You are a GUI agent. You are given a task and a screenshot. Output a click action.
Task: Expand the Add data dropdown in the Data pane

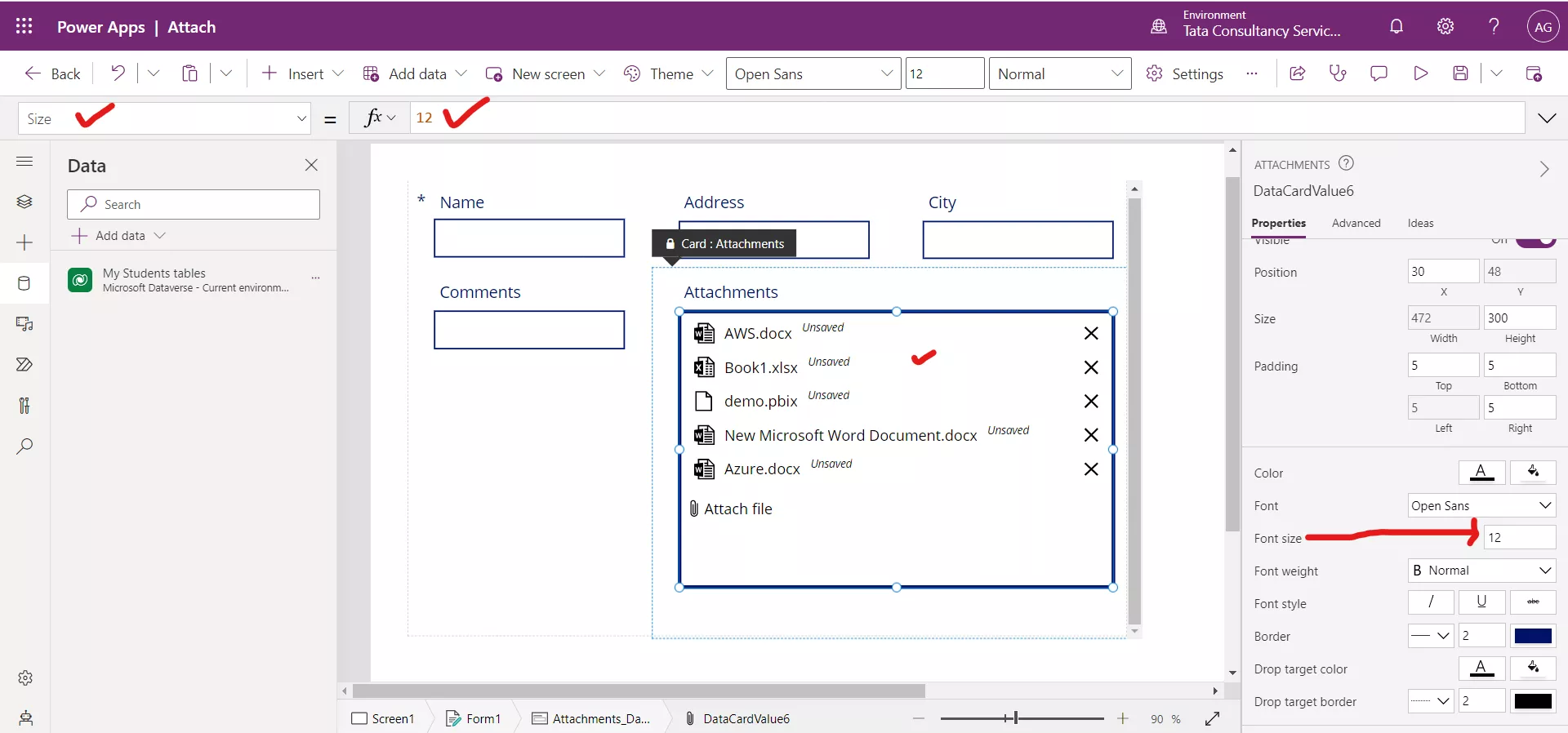click(159, 235)
